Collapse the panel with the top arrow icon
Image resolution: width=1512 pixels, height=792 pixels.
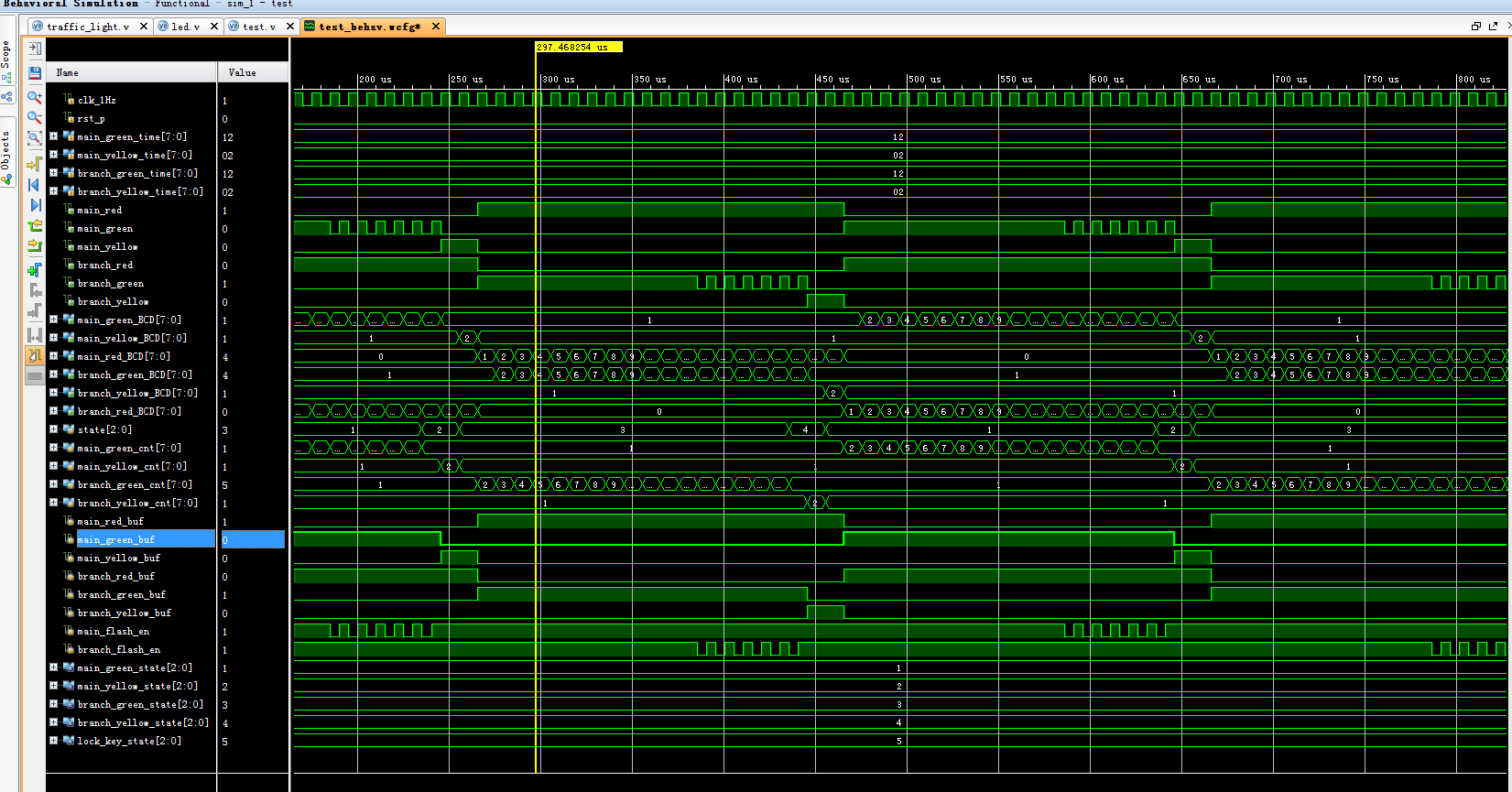coord(35,49)
